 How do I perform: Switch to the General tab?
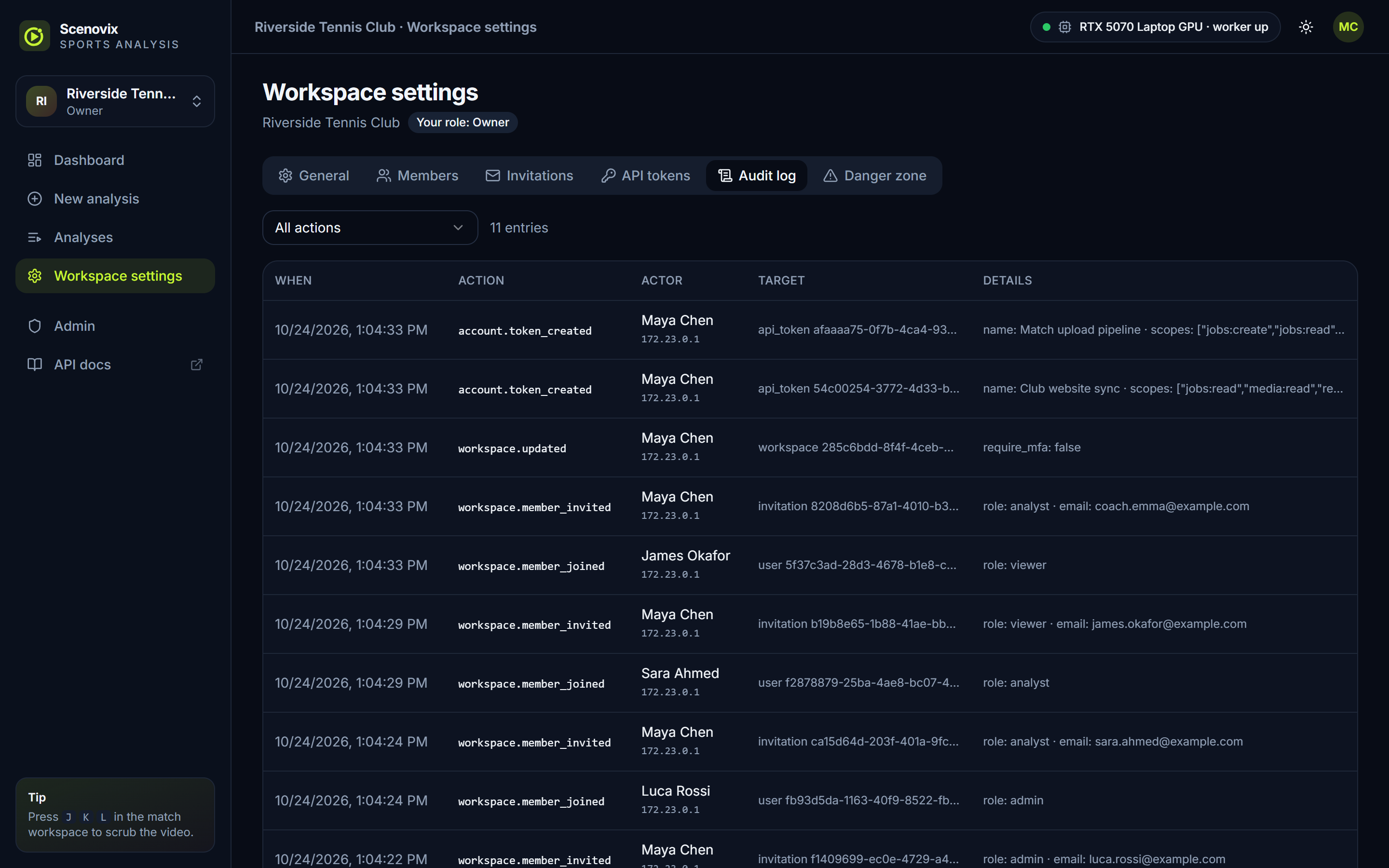tap(313, 176)
